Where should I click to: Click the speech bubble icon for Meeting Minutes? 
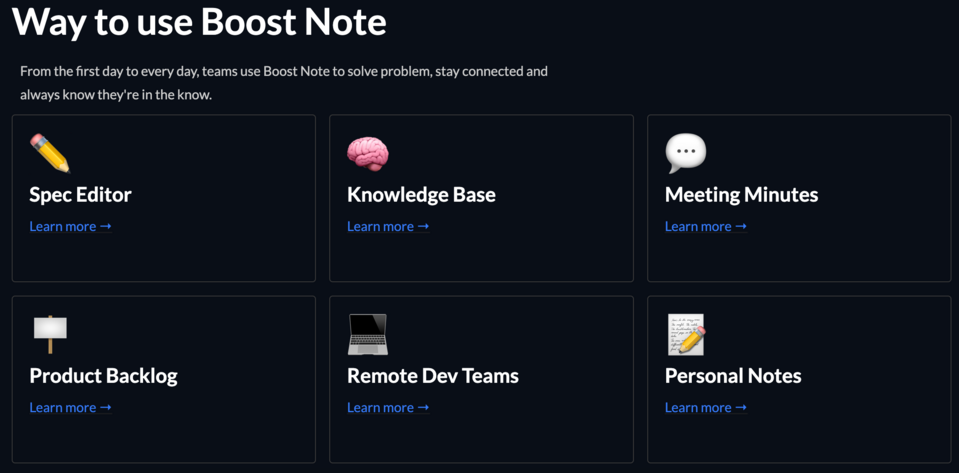click(685, 153)
